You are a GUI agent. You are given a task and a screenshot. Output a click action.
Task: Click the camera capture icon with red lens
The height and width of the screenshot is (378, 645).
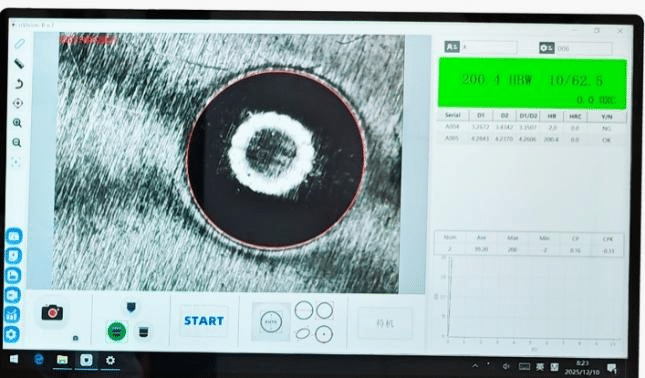(52, 313)
